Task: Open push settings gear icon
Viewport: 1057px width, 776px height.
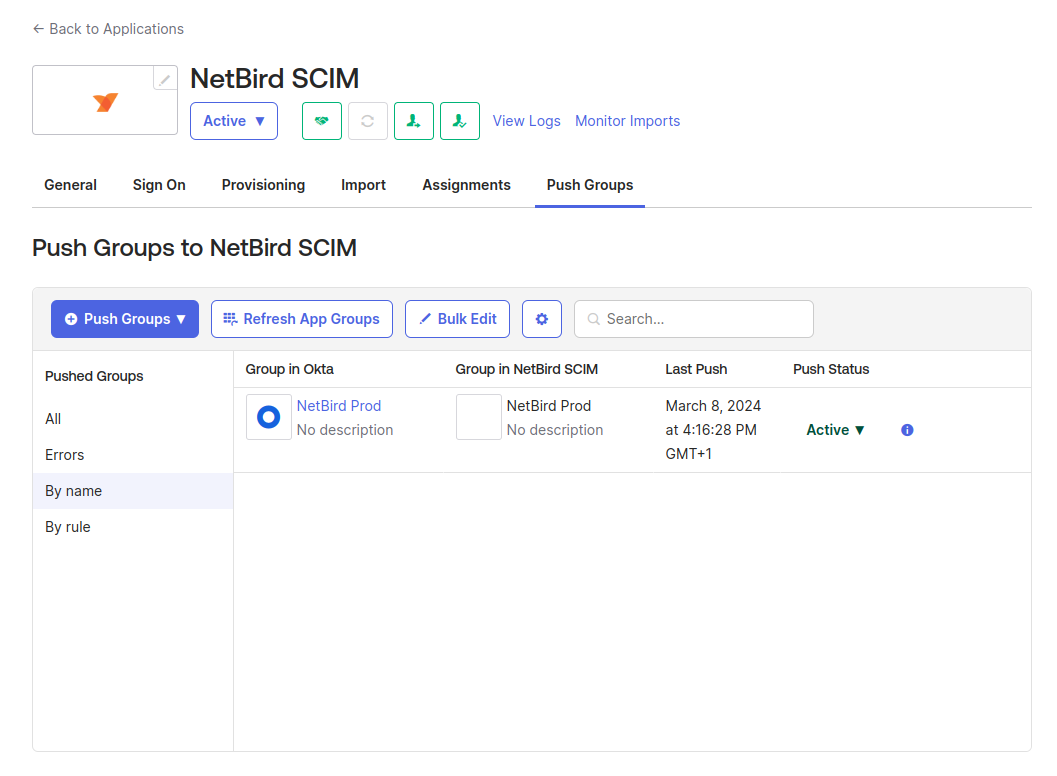Action: coord(542,319)
